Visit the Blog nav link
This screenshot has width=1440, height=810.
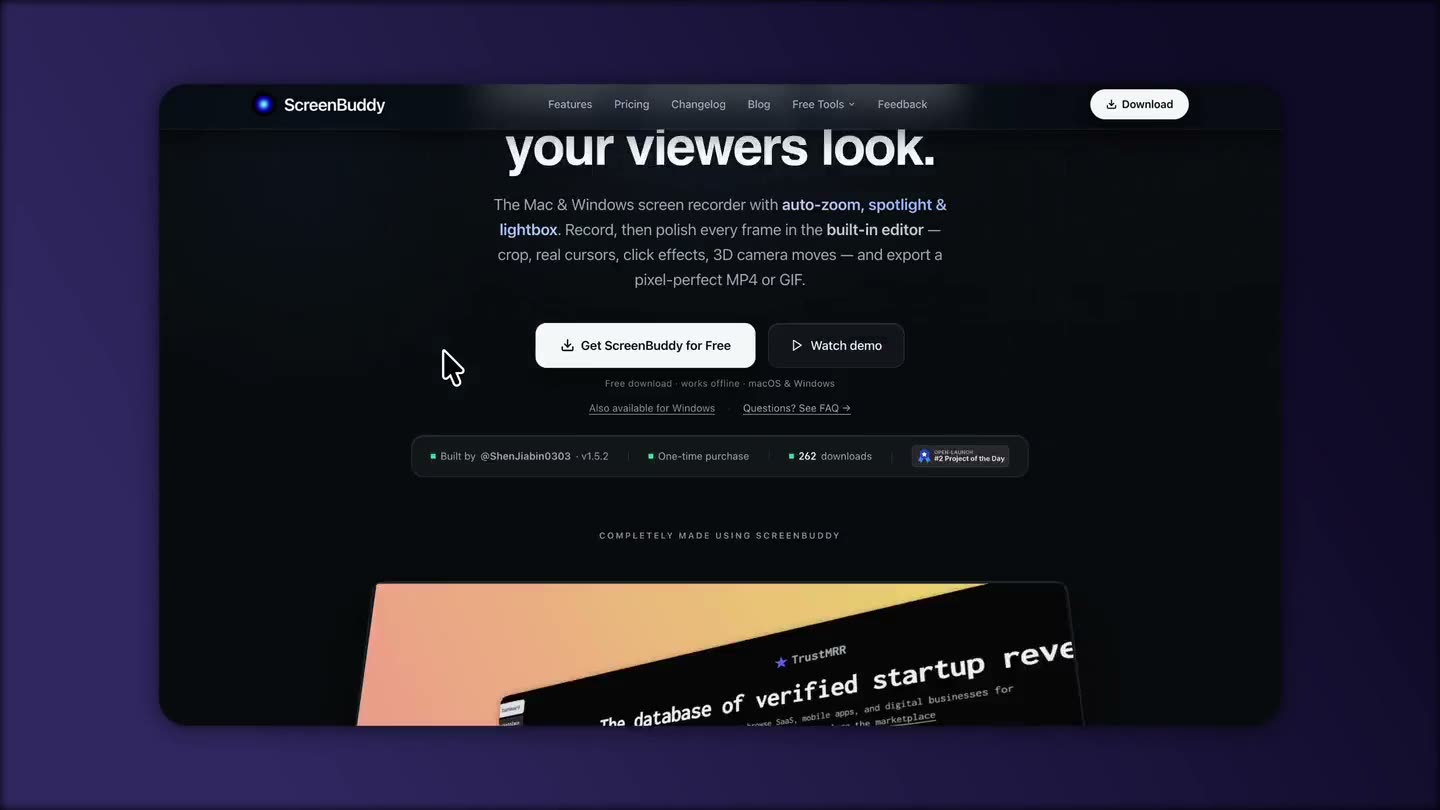(x=759, y=104)
